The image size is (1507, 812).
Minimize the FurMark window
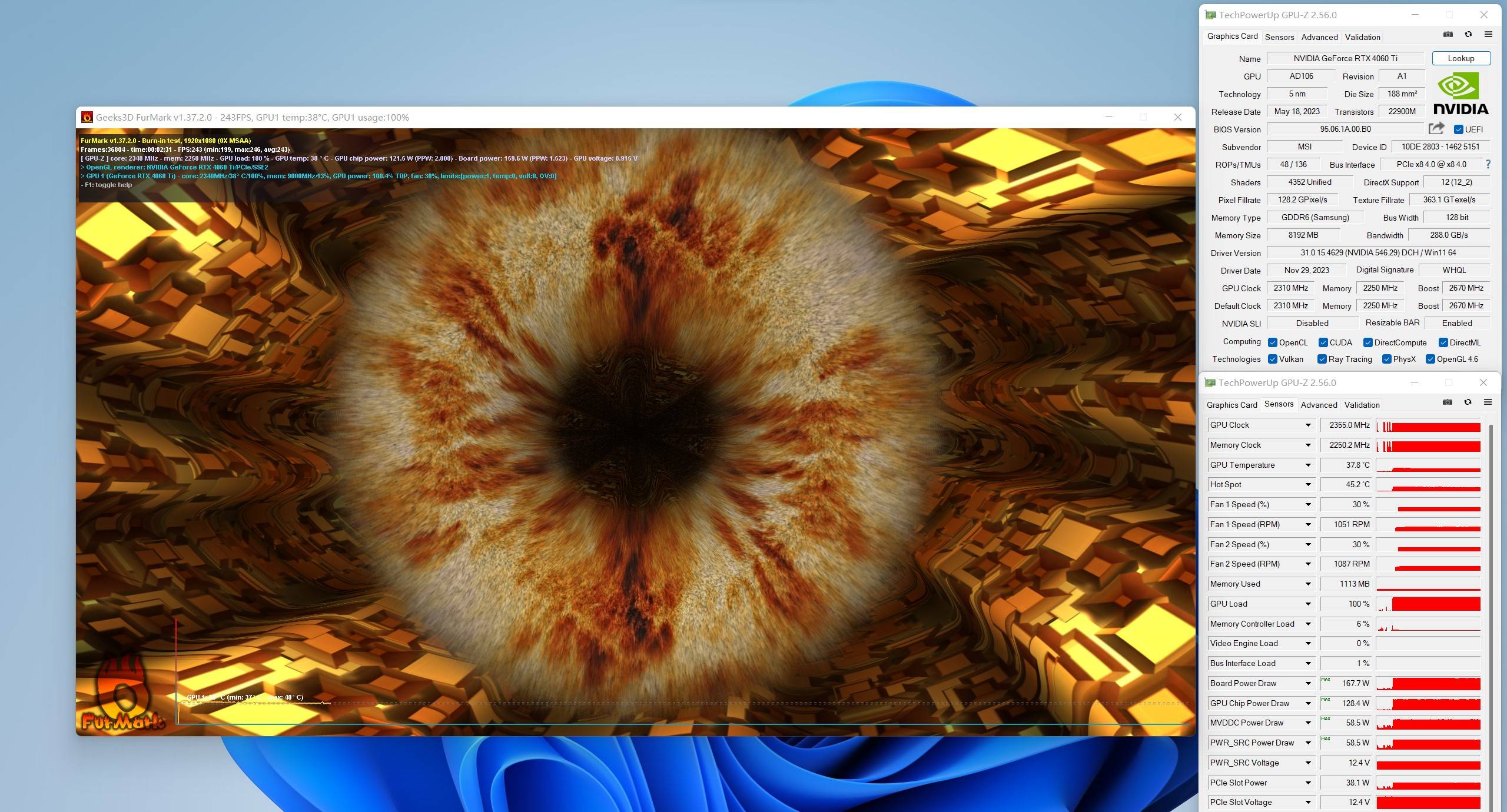1109,117
